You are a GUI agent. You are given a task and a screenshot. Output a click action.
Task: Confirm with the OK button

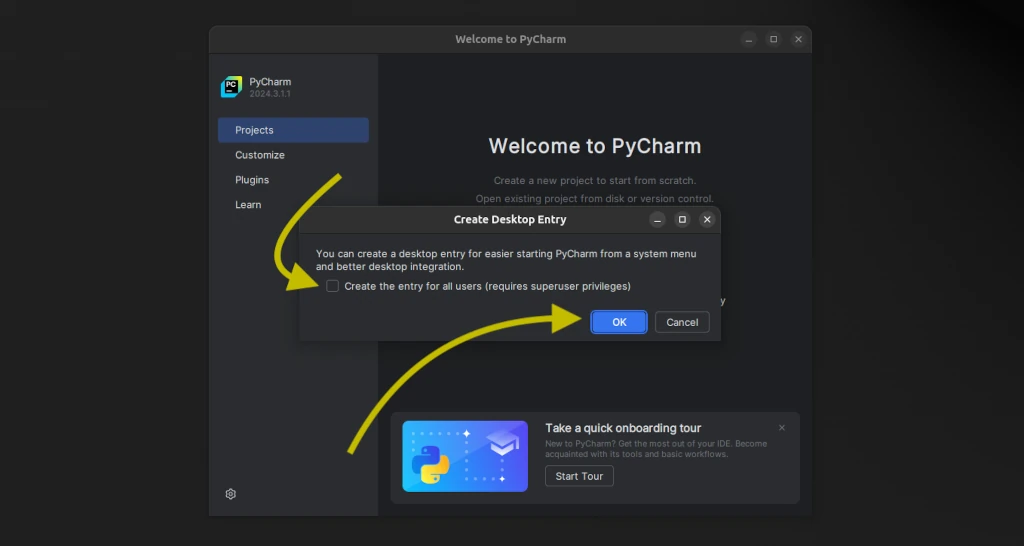[618, 322]
